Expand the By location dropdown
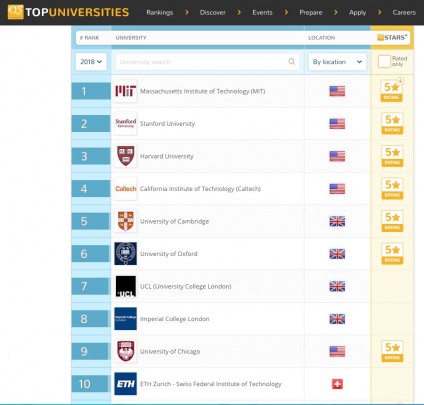424x405 pixels. tap(337, 62)
